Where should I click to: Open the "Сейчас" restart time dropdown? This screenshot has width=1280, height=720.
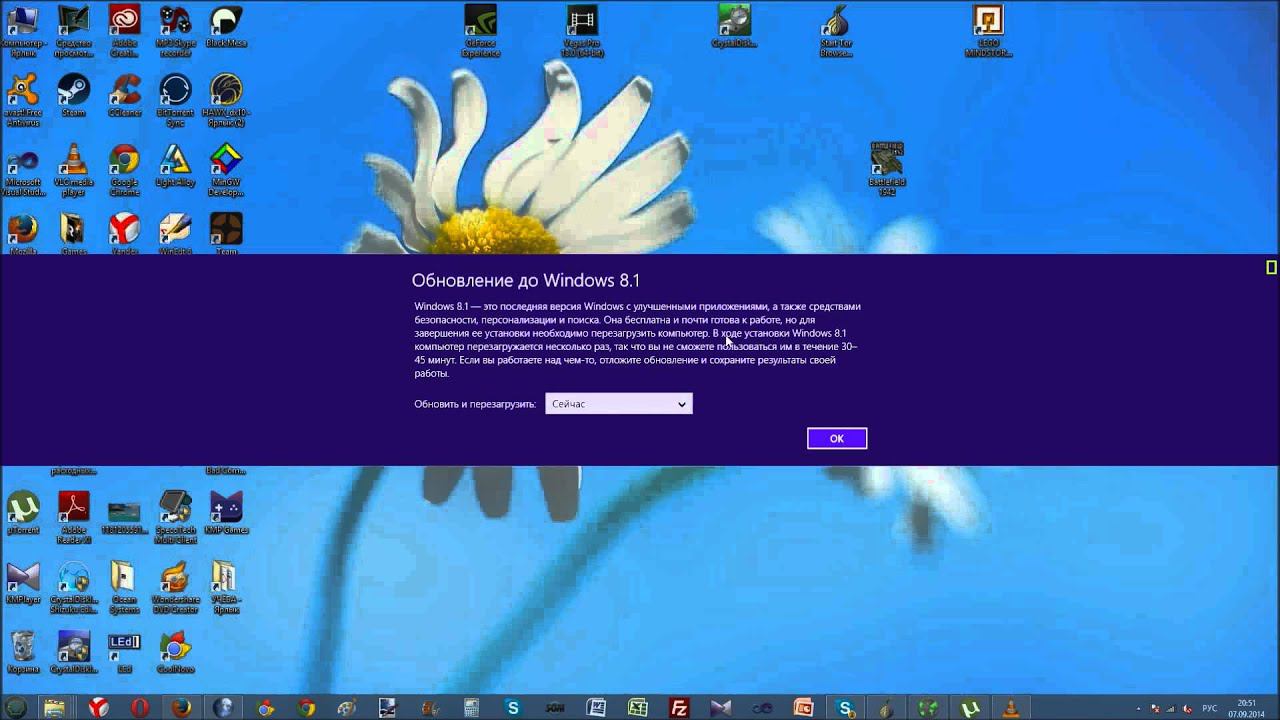point(618,404)
